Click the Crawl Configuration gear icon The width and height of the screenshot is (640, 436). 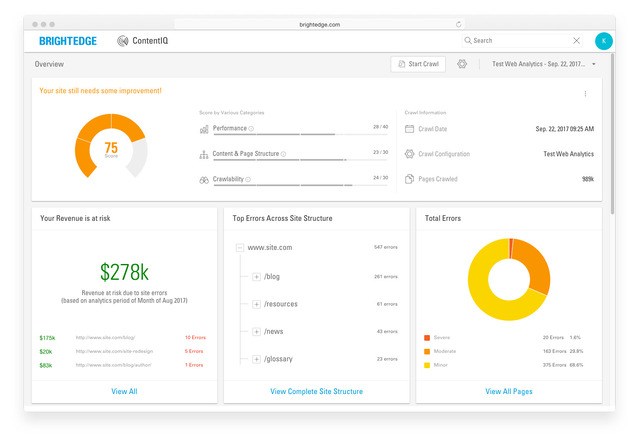409,154
